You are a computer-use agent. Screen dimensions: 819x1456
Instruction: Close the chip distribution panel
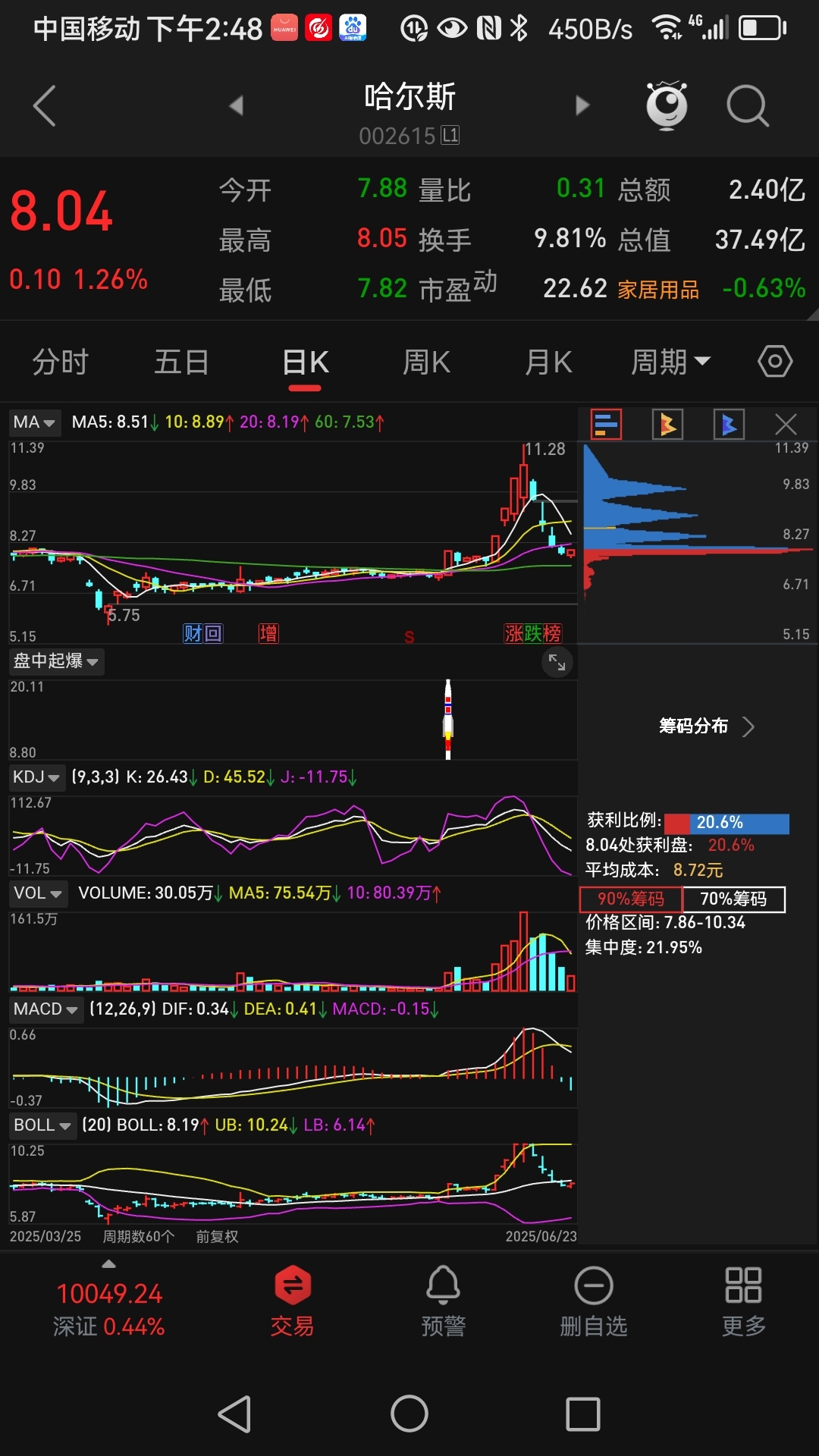(786, 424)
